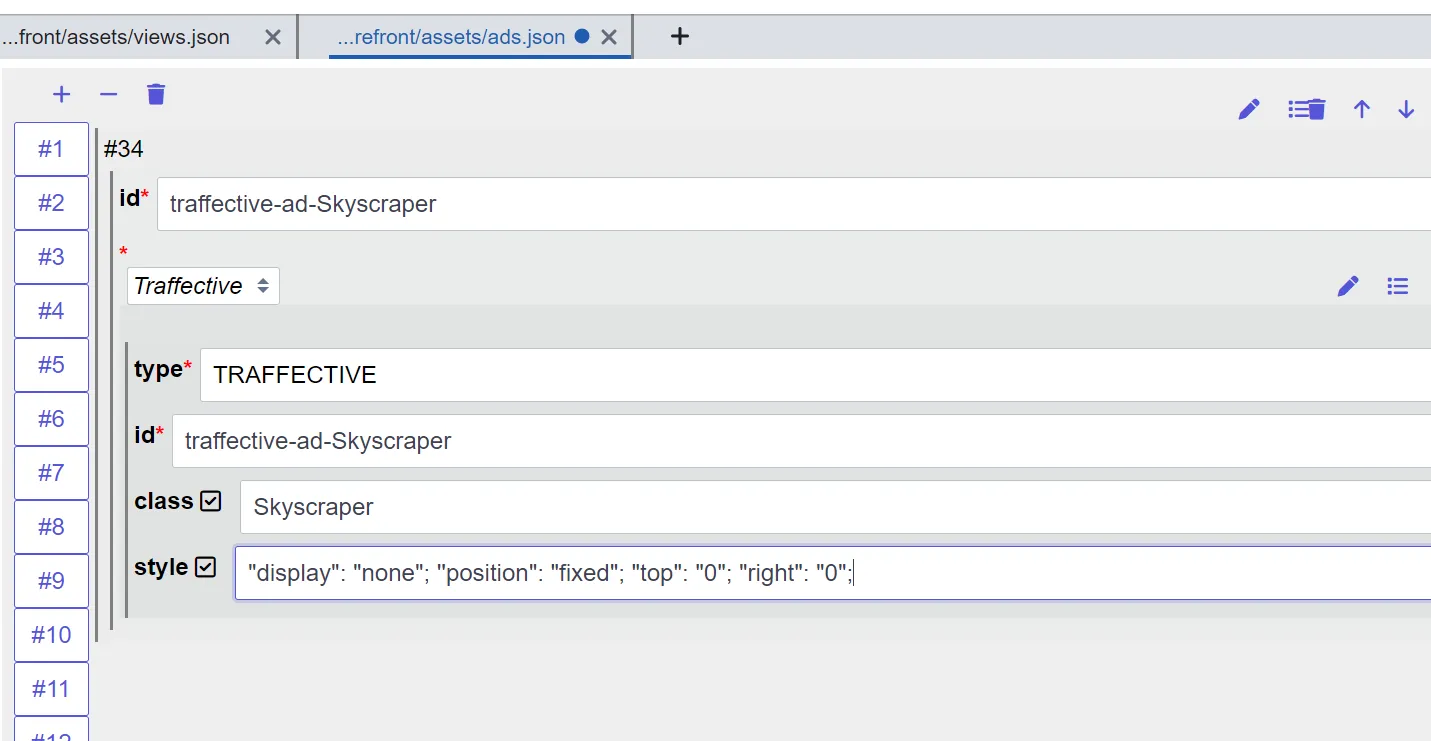Close the views.json tab
The width and height of the screenshot is (1431, 741).
pyautogui.click(x=273, y=37)
